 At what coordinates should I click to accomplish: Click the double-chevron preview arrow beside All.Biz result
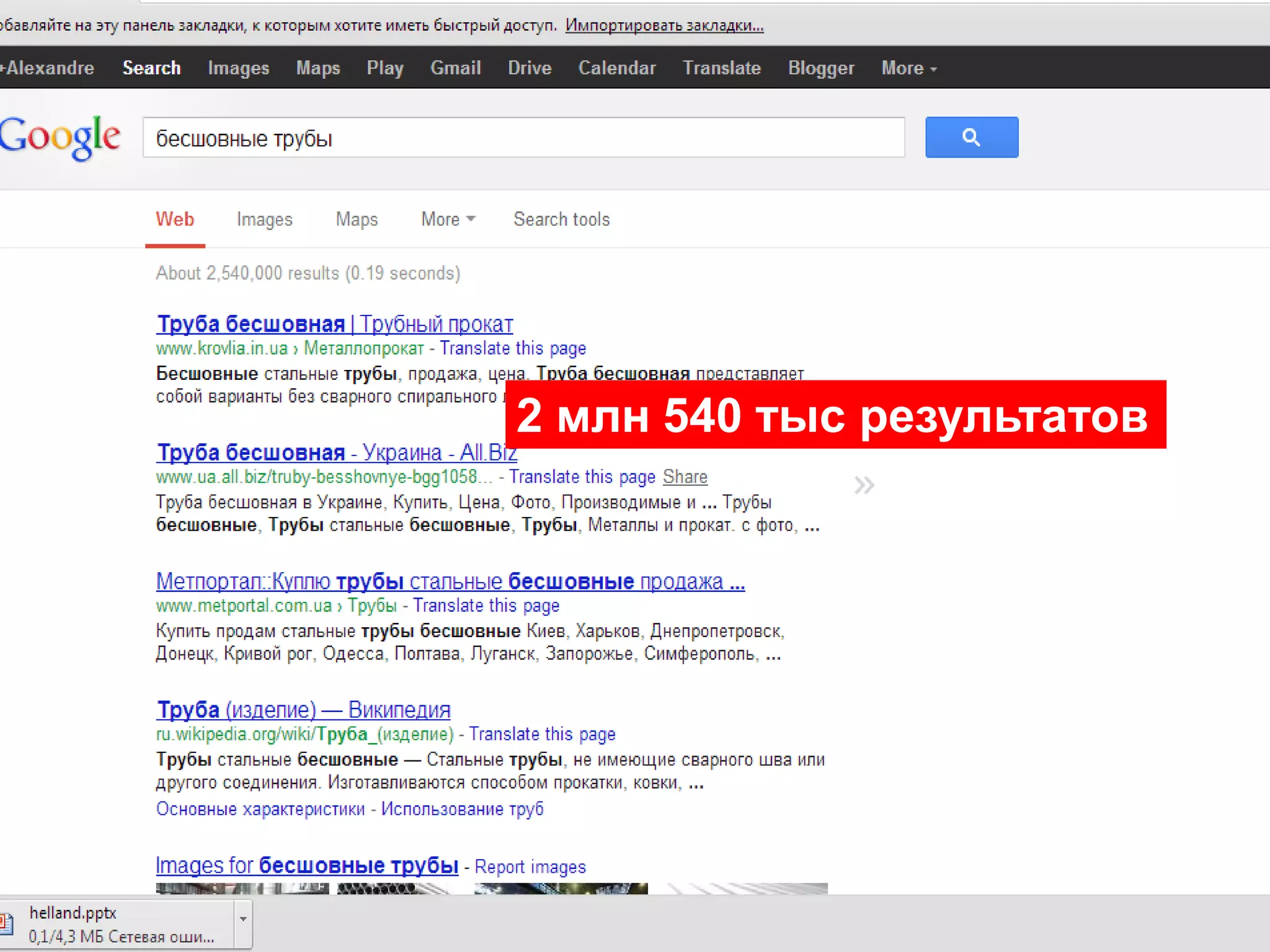click(864, 485)
